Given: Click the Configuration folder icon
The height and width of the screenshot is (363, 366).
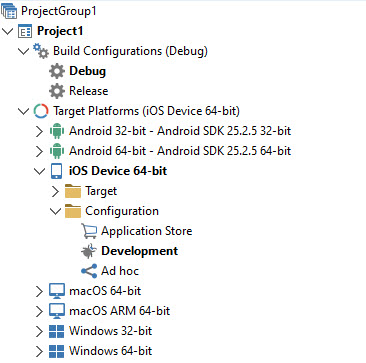Looking at the screenshot, I should (x=73, y=211).
